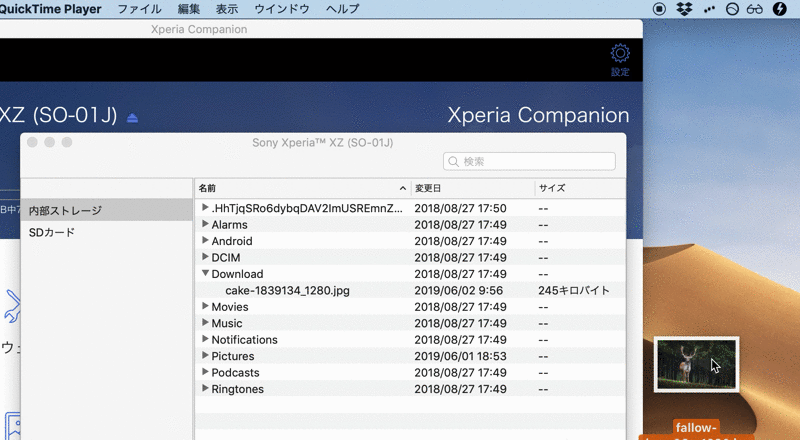The image size is (800, 440).
Task: Open the Xperia Companion settings gear
Action: coord(620,54)
